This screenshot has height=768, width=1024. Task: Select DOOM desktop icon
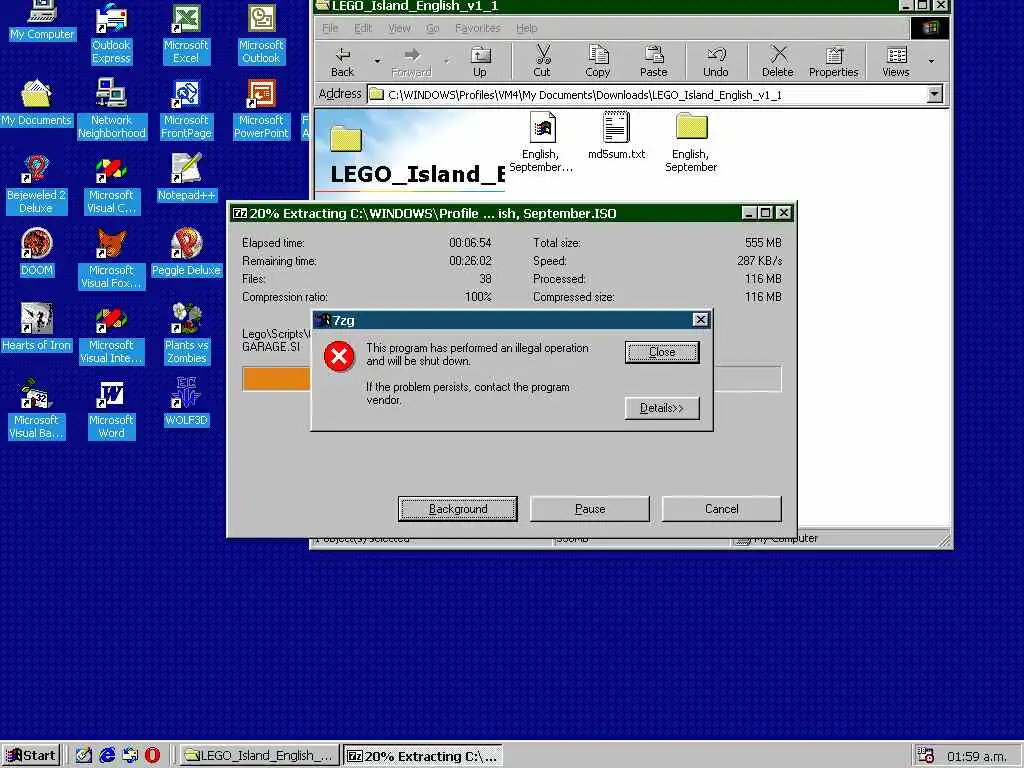pos(37,252)
